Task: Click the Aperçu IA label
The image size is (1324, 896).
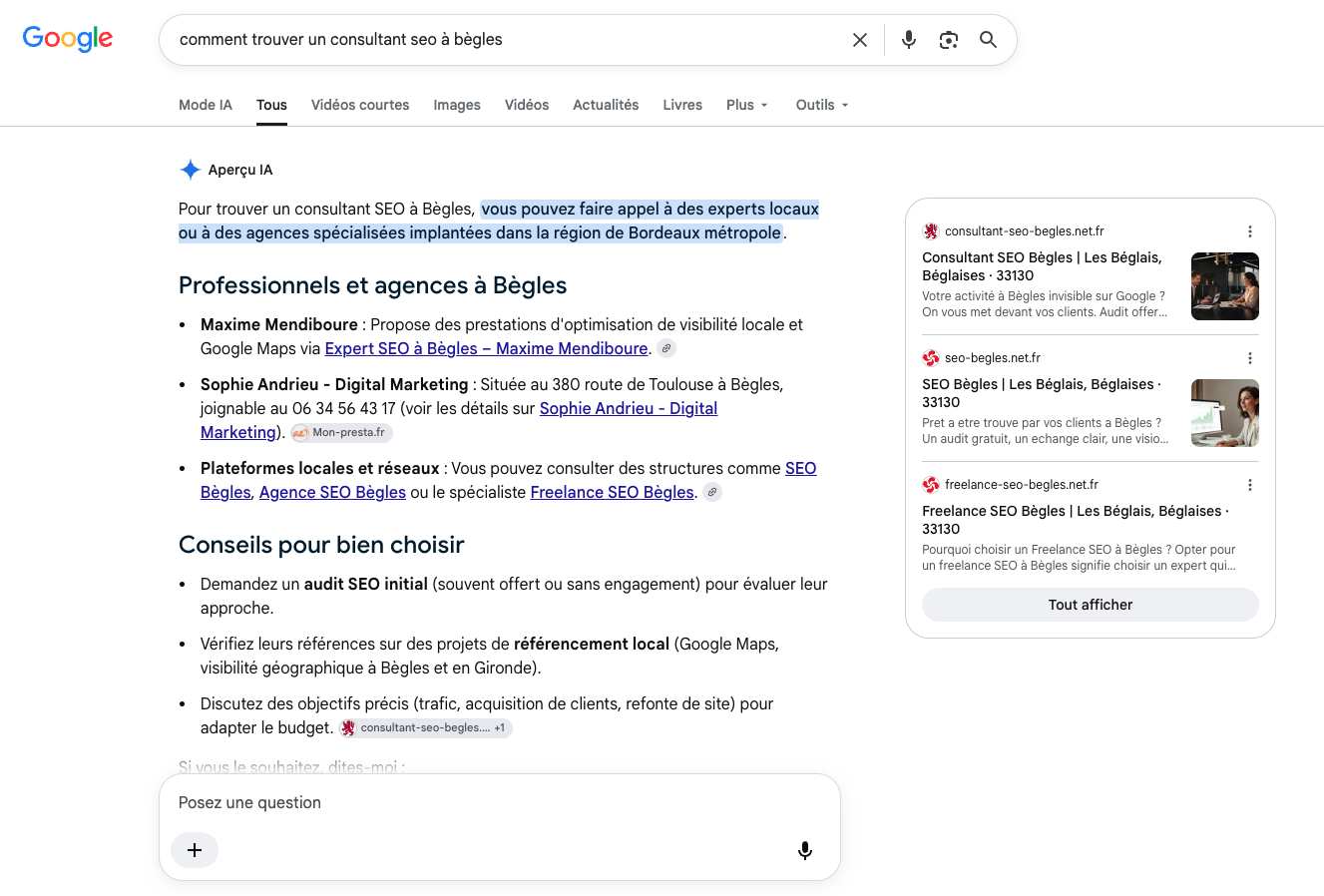Action: 240,170
